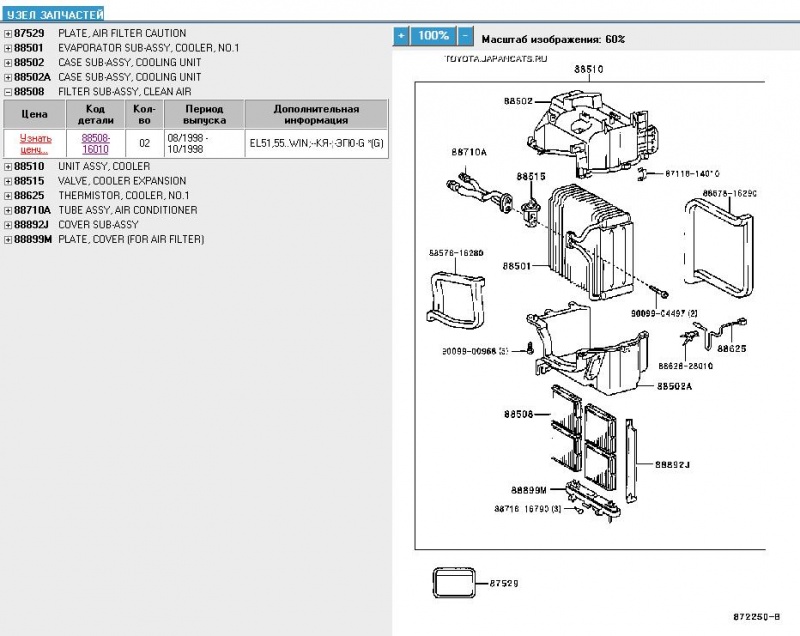This screenshot has width=800, height=636.
Task: Expand the 88502 Case Sub-Assy entry
Action: coord(8,62)
